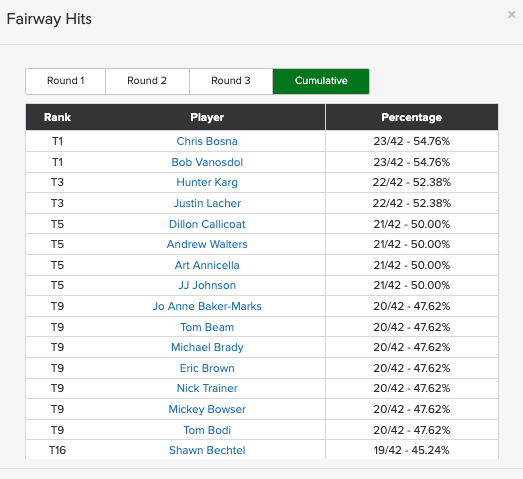The height and width of the screenshot is (479, 523).
Task: Click the Hunter Karg link
Action: coord(207,182)
